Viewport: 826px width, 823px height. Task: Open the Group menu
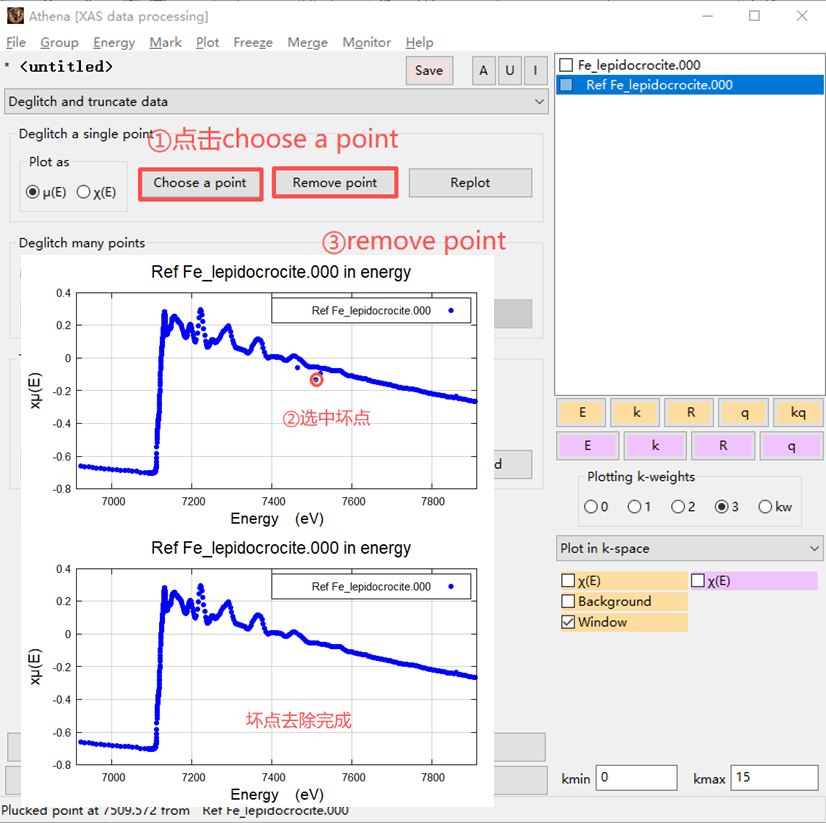click(x=60, y=42)
